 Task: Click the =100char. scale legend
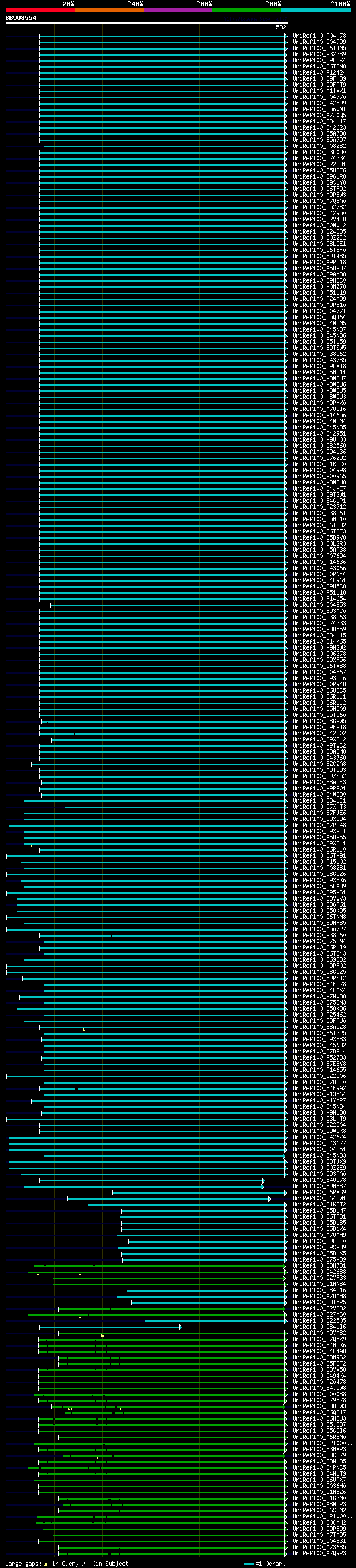click(x=264, y=1563)
